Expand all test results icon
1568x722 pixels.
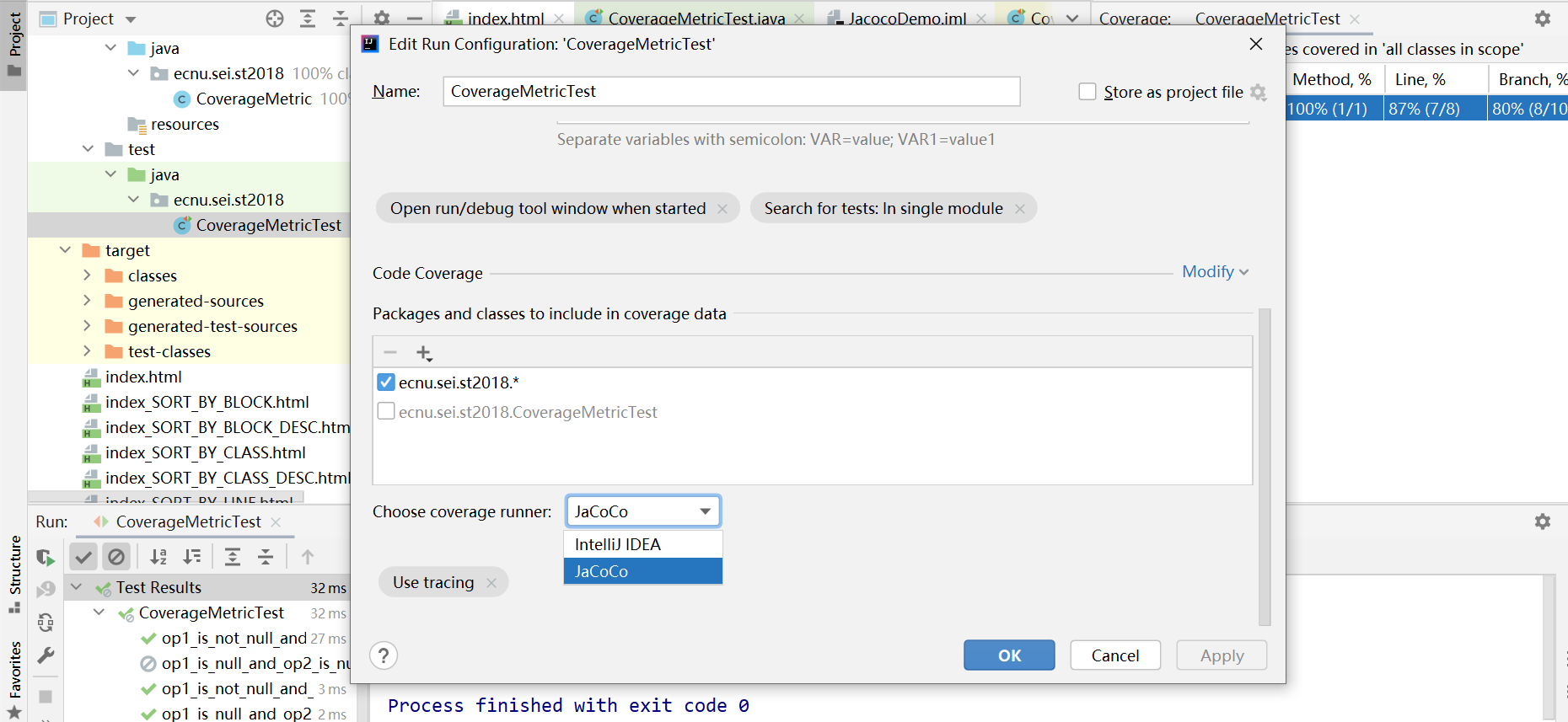pyautogui.click(x=233, y=557)
